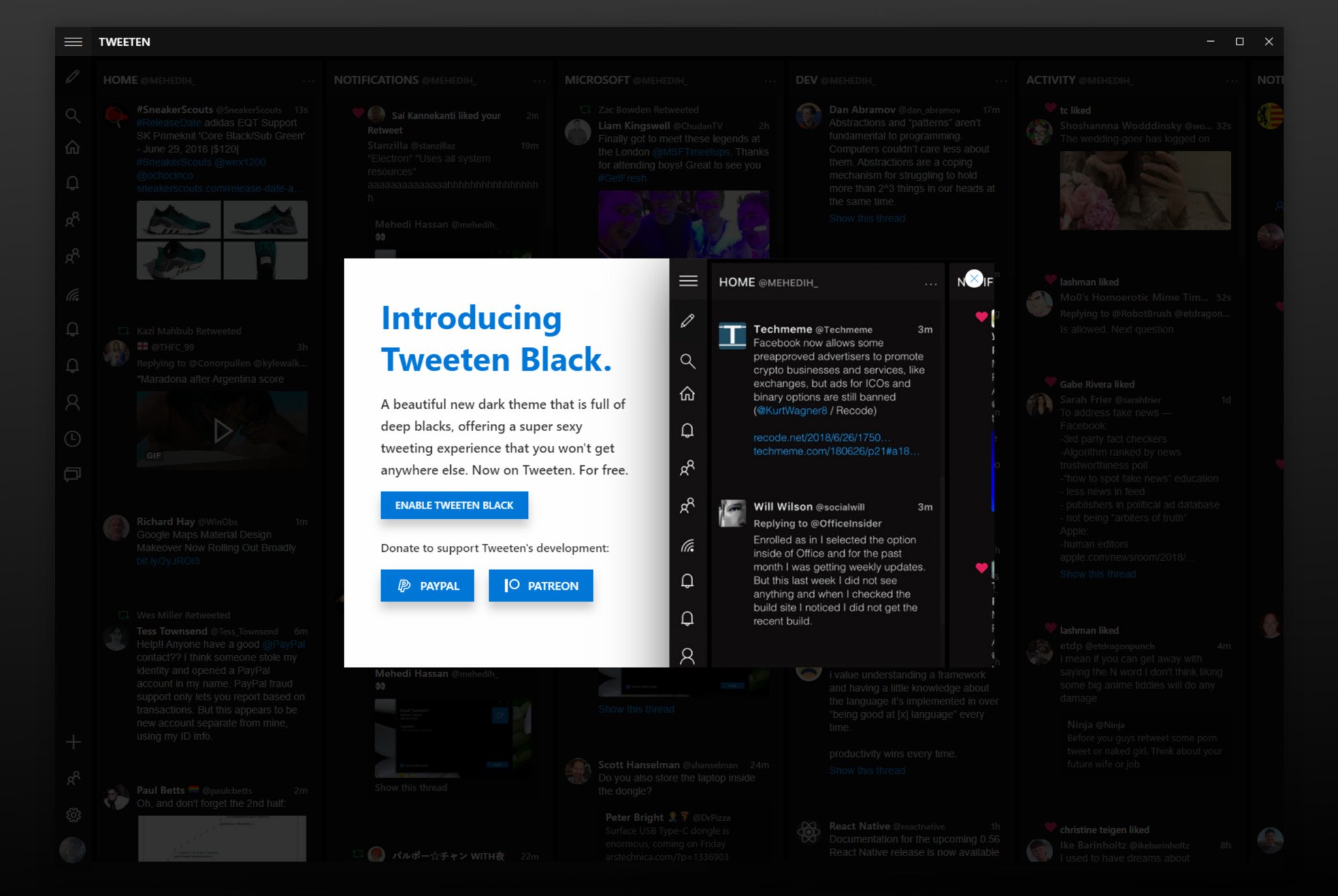
Task: Open @KurtWagner8 mention link
Action: [x=792, y=411]
